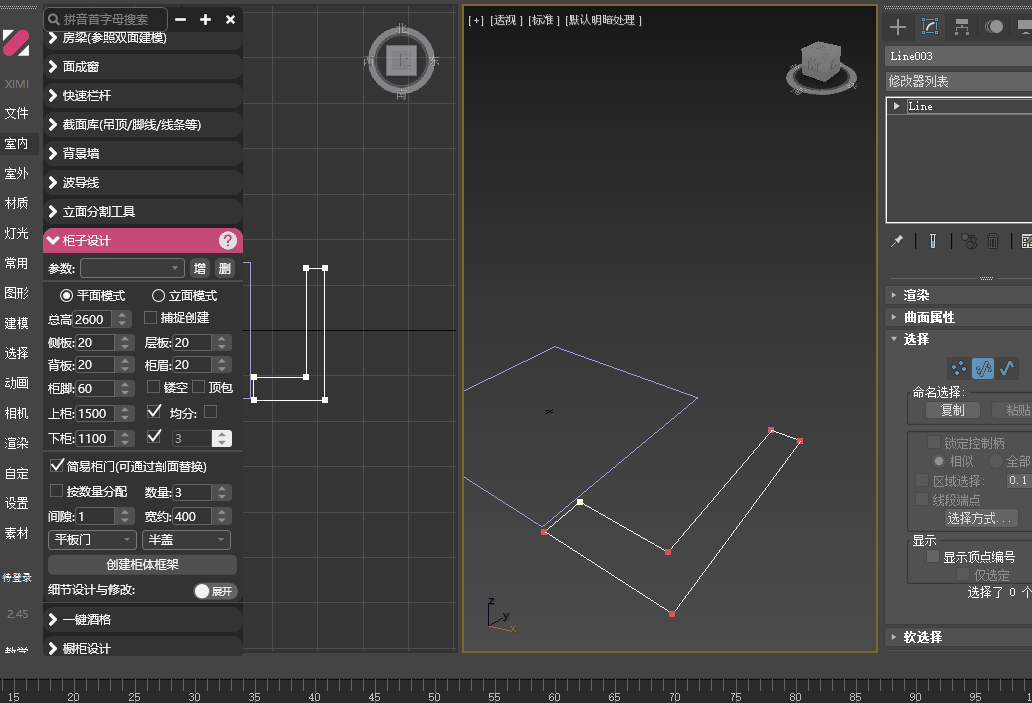Select Spline sub-object level icon
Screen dimensions: 1032x703
click(x=1007, y=369)
